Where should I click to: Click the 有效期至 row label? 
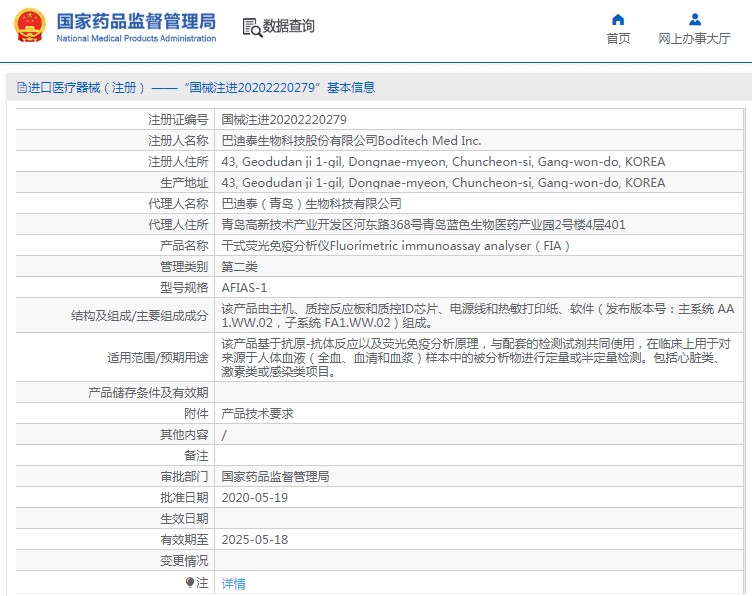184,540
